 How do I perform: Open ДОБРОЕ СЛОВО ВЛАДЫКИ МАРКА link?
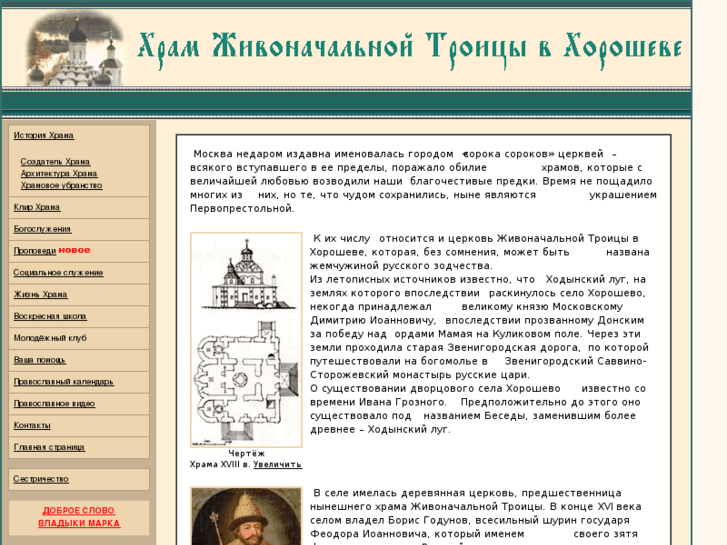click(79, 517)
